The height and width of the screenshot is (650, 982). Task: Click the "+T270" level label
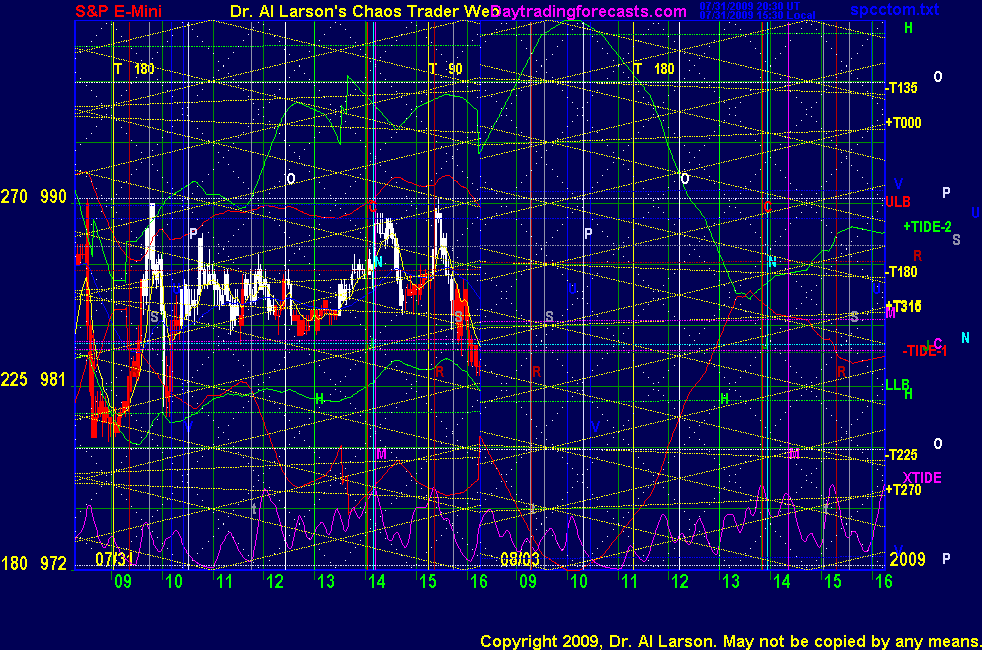[x=904, y=490]
